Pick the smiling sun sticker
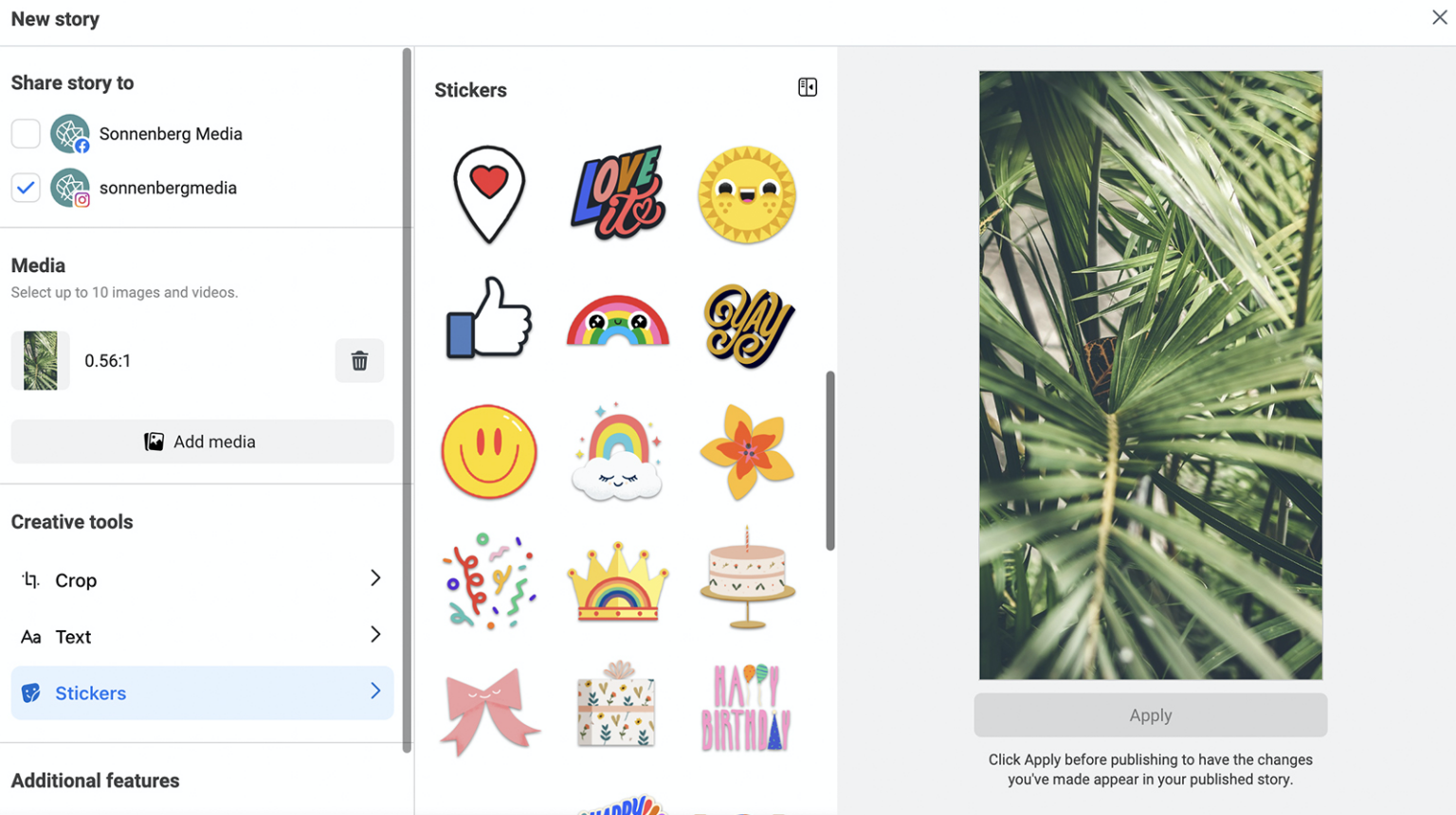The width and height of the screenshot is (1456, 815). [747, 194]
